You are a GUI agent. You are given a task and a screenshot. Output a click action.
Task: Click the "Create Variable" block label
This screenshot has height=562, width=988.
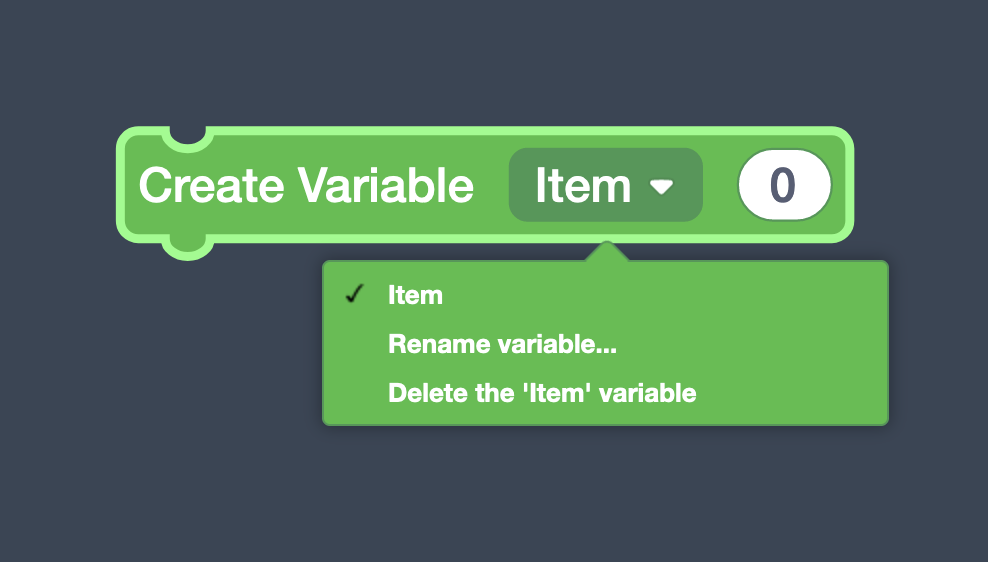coord(306,186)
